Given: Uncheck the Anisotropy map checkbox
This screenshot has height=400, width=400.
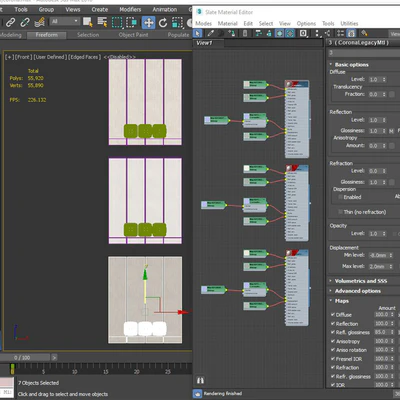Looking at the screenshot, I should coord(333,341).
